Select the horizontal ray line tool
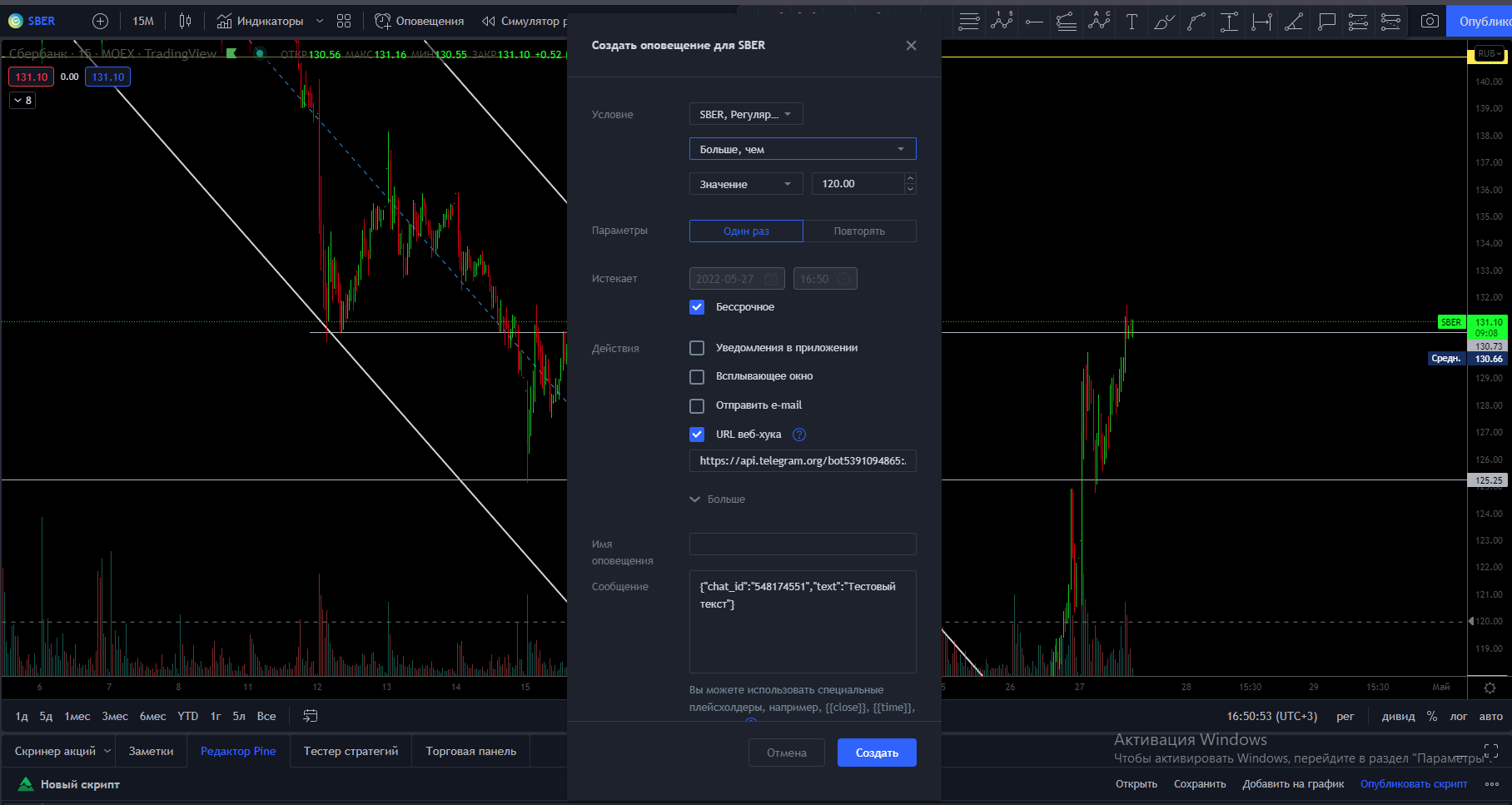The width and height of the screenshot is (1512, 805). click(1034, 22)
